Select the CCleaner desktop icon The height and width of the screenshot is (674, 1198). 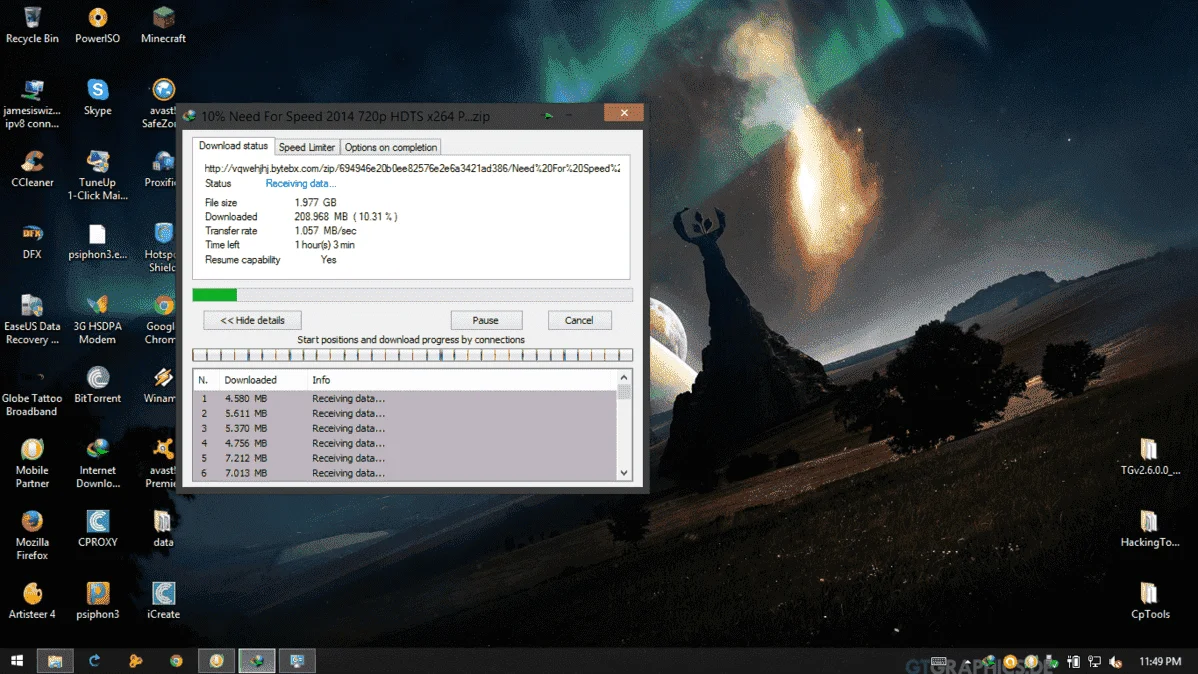click(32, 169)
